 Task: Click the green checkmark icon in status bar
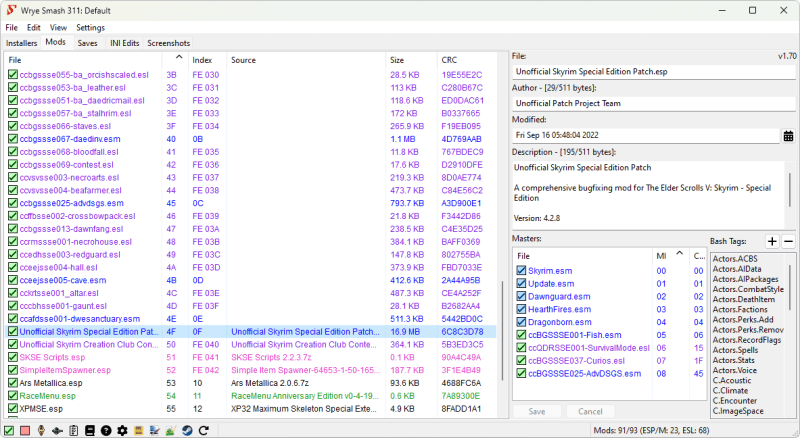(x=9, y=430)
